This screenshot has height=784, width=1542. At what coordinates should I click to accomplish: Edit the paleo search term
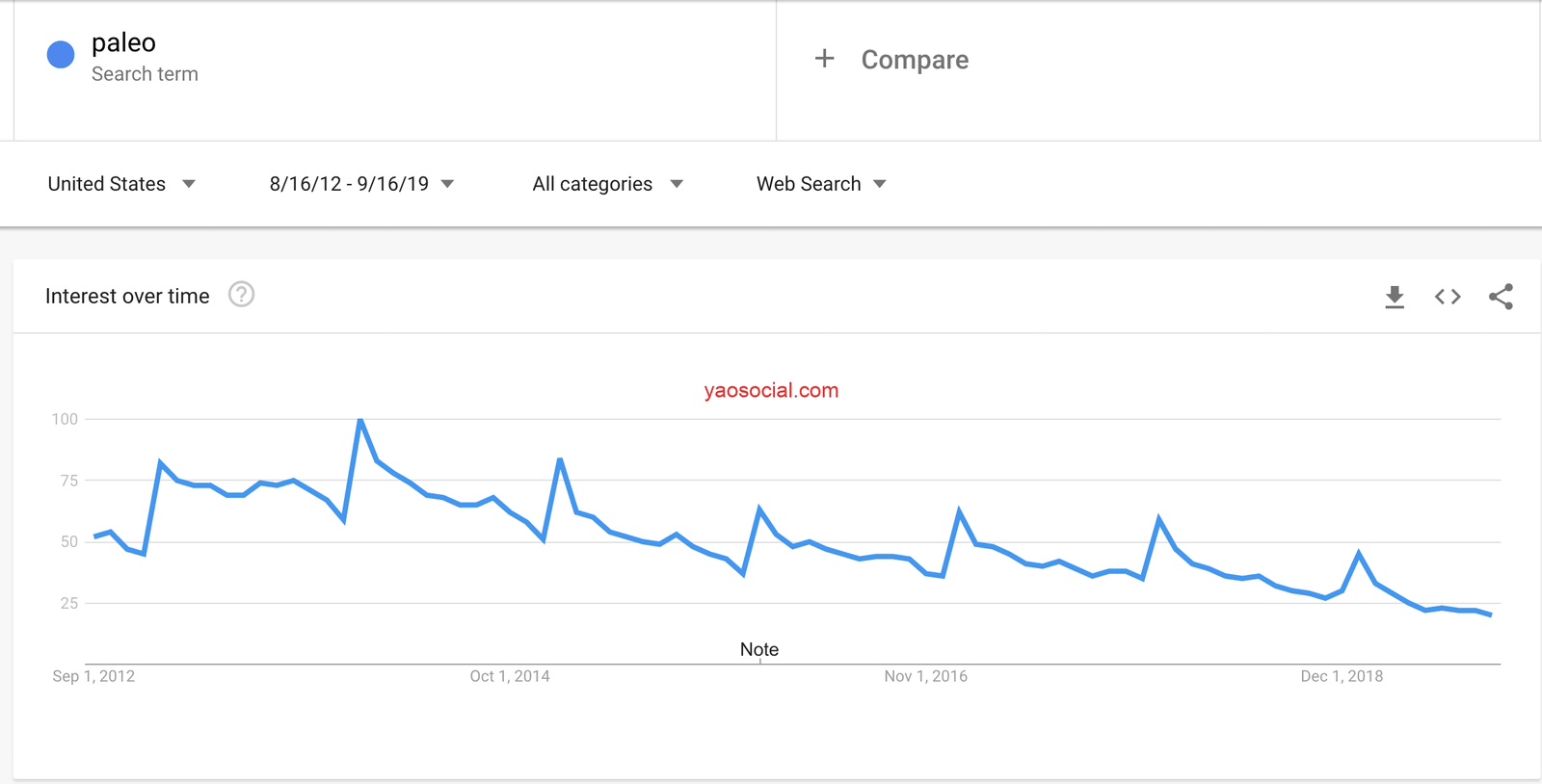tap(123, 43)
